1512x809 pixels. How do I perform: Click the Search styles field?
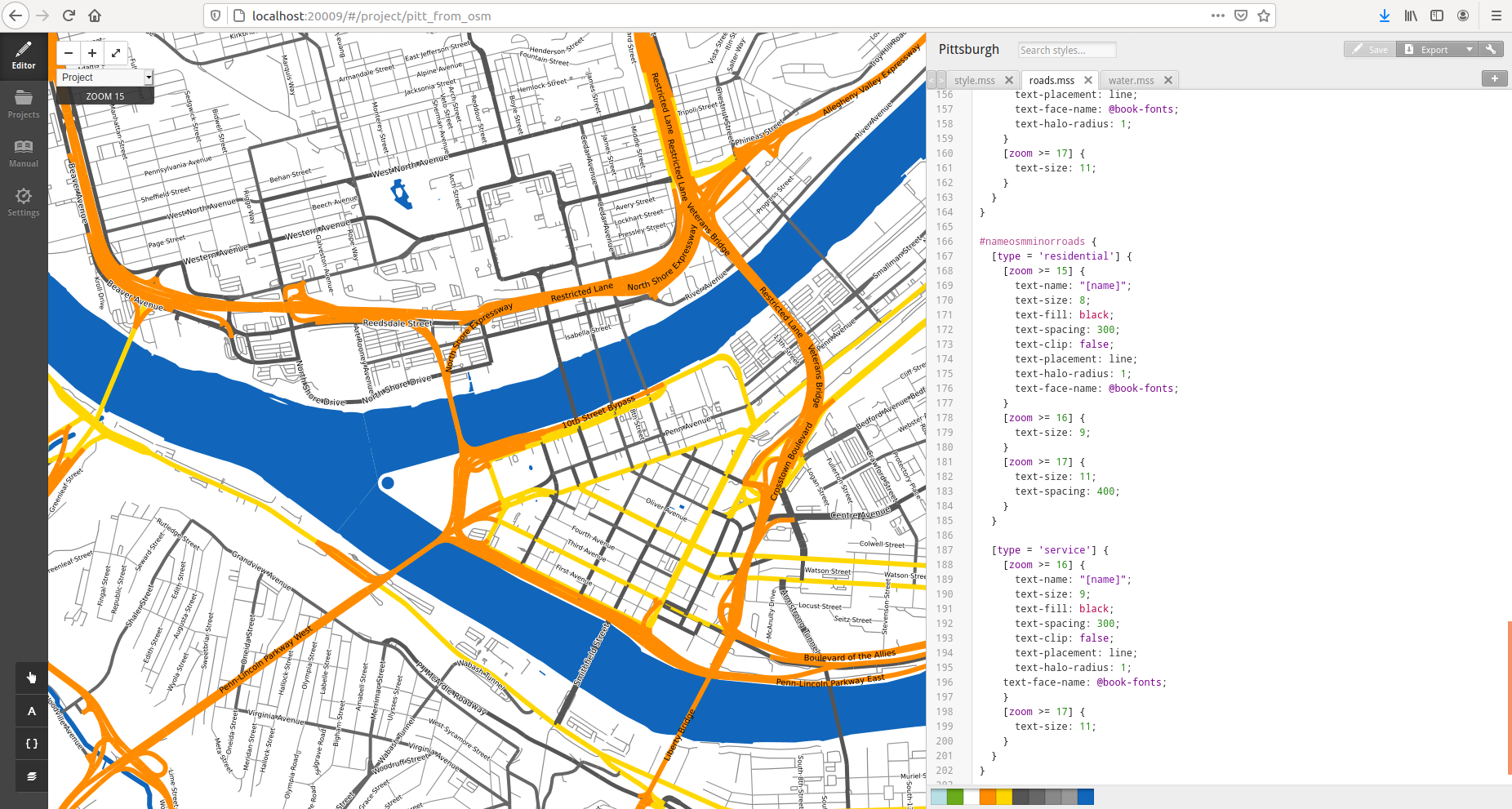click(1067, 50)
